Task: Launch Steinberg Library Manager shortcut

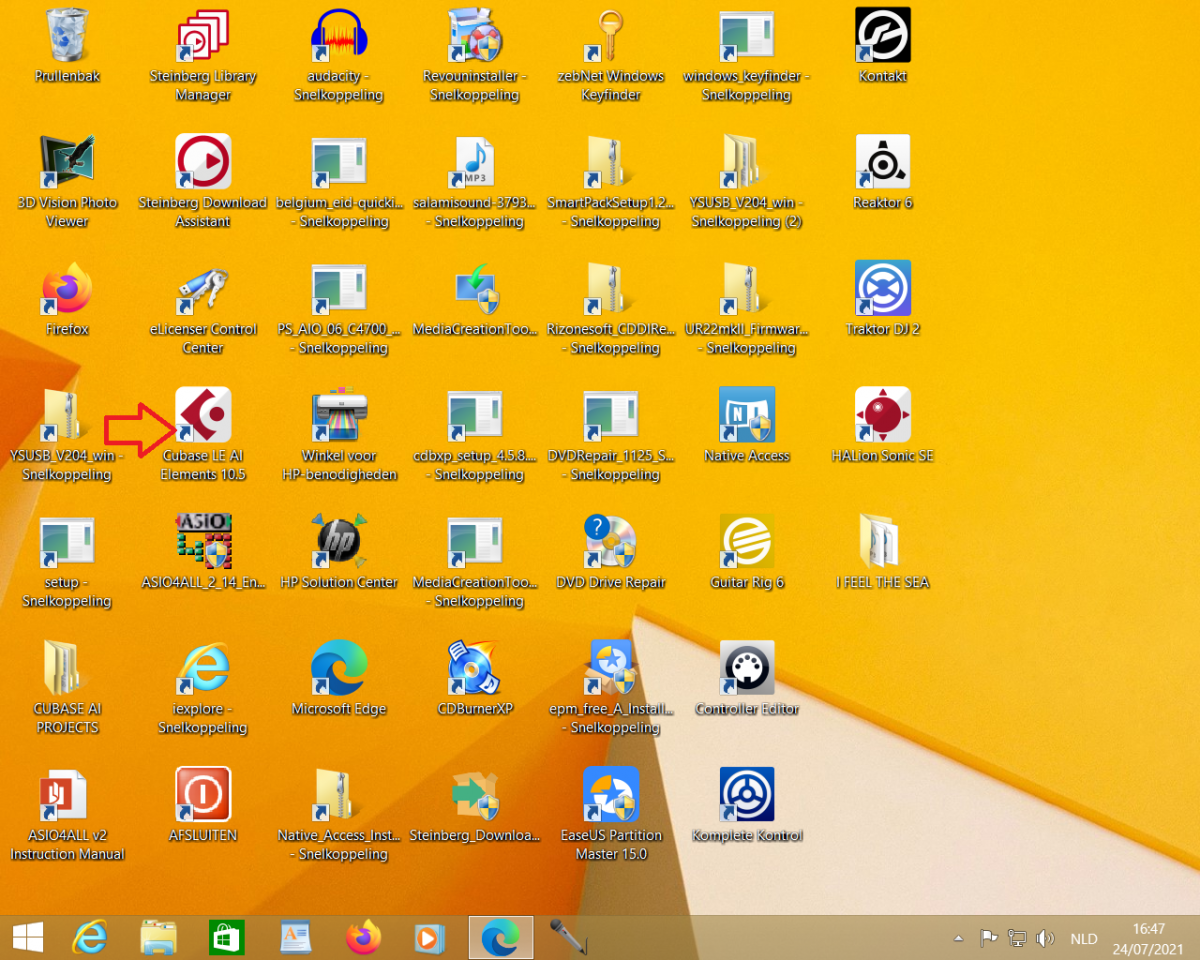Action: point(203,35)
